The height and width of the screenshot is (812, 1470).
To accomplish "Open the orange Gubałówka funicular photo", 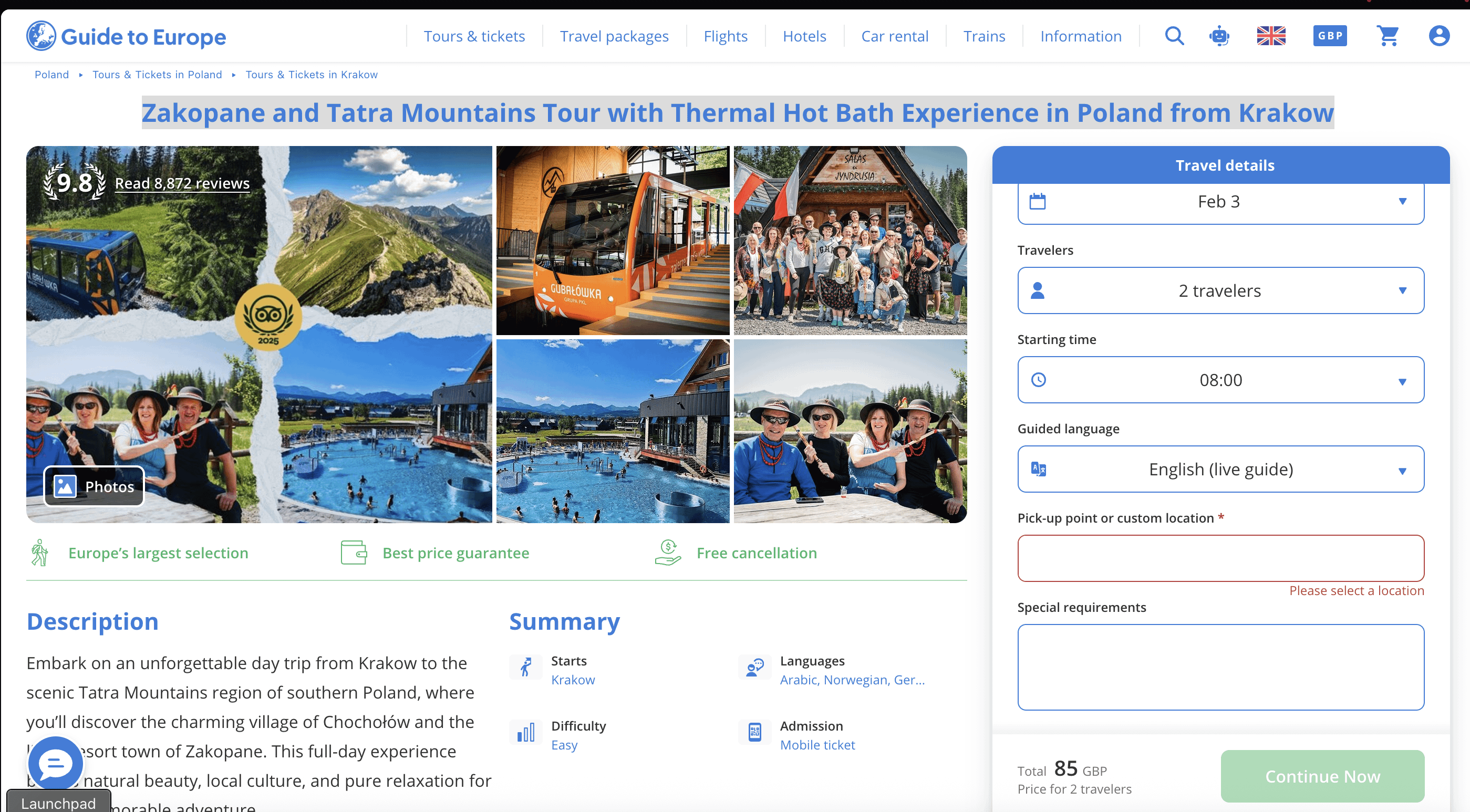I will pos(612,240).
